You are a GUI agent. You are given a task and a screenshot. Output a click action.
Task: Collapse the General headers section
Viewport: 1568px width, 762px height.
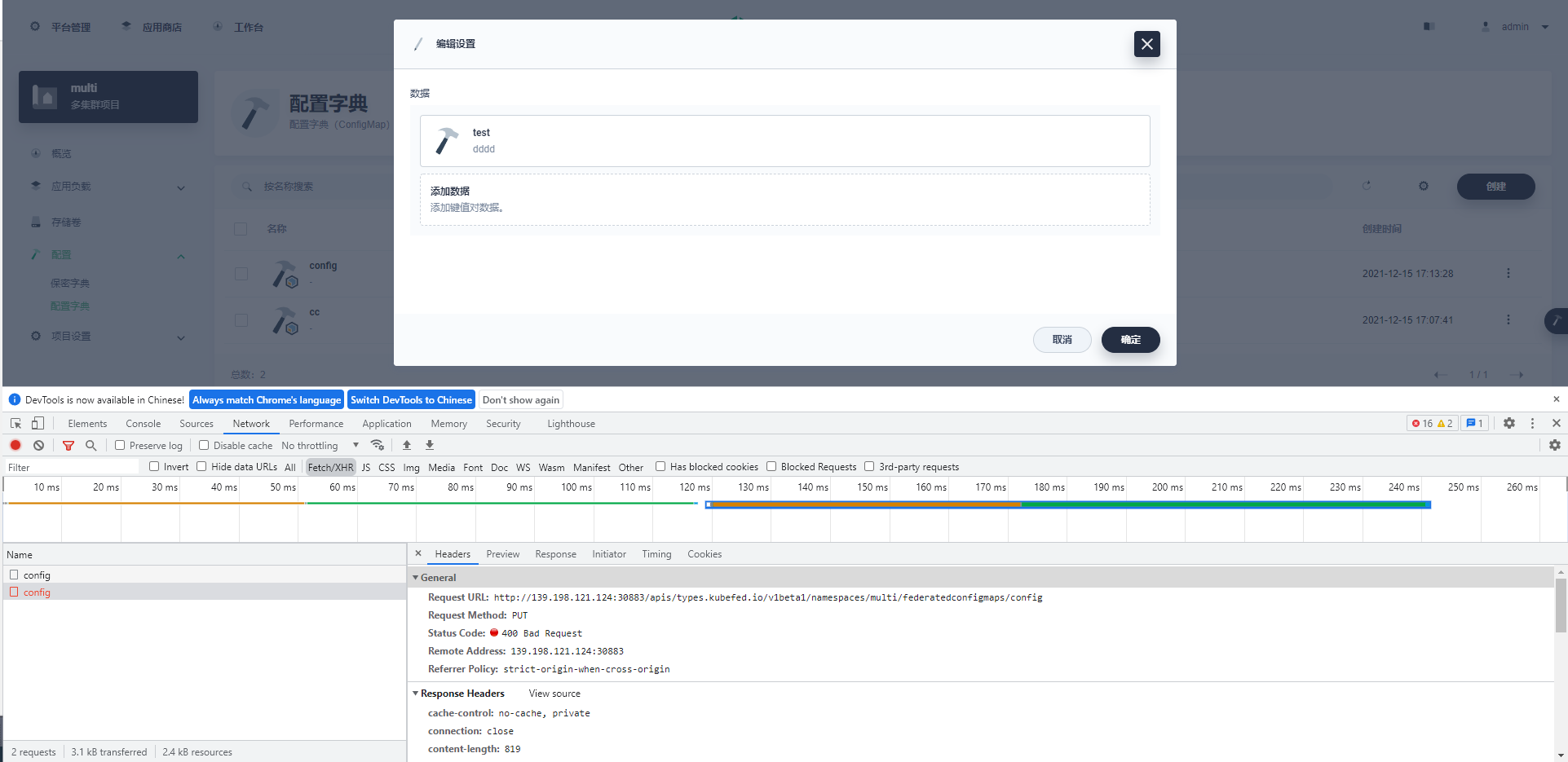click(x=416, y=577)
